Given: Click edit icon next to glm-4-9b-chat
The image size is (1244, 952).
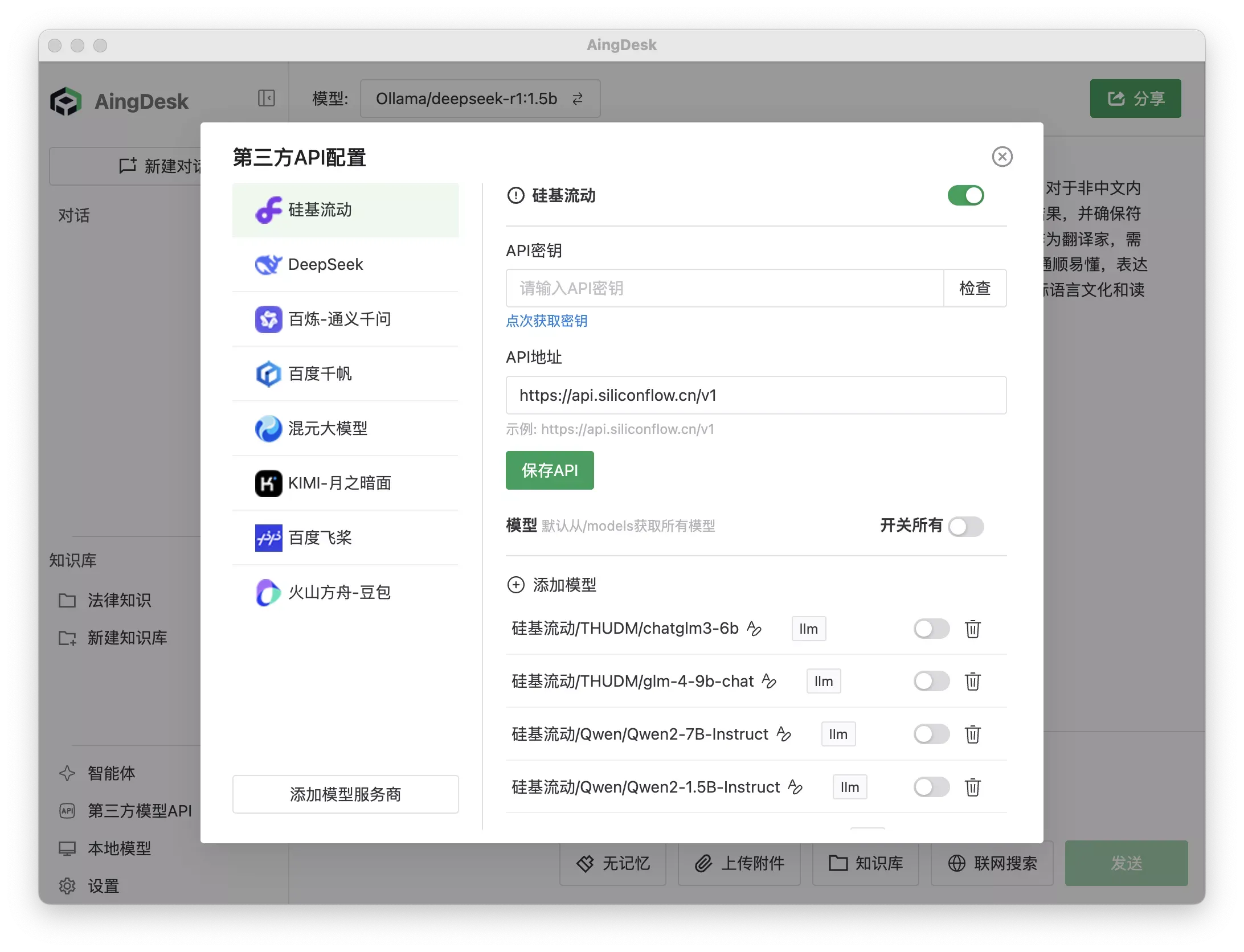Looking at the screenshot, I should tap(769, 681).
